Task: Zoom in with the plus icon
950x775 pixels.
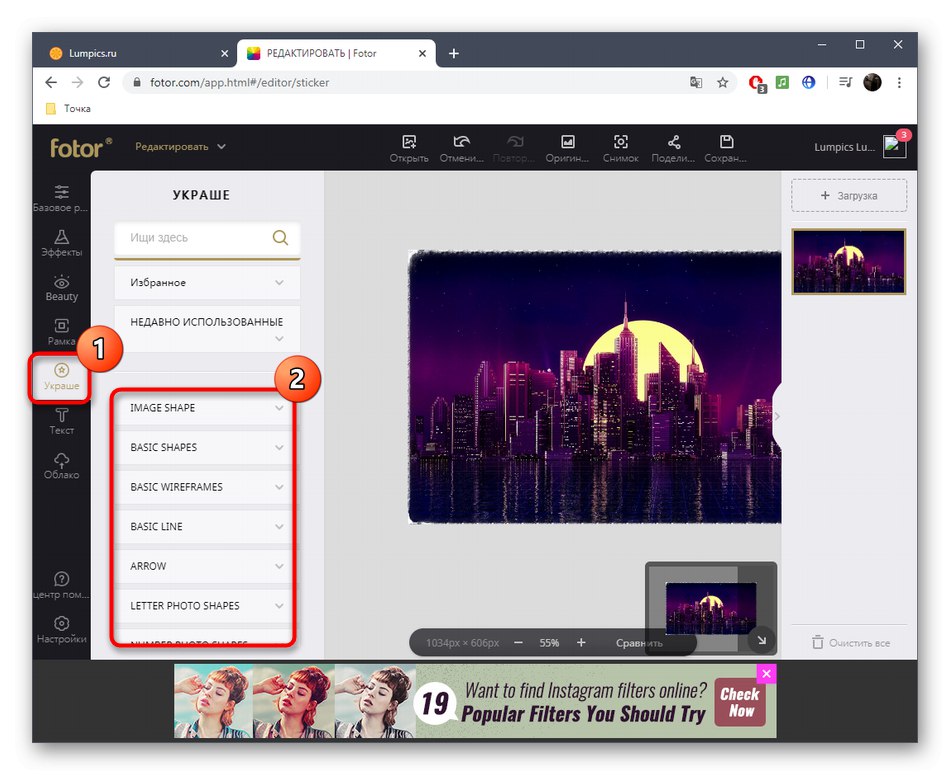Action: coord(581,642)
